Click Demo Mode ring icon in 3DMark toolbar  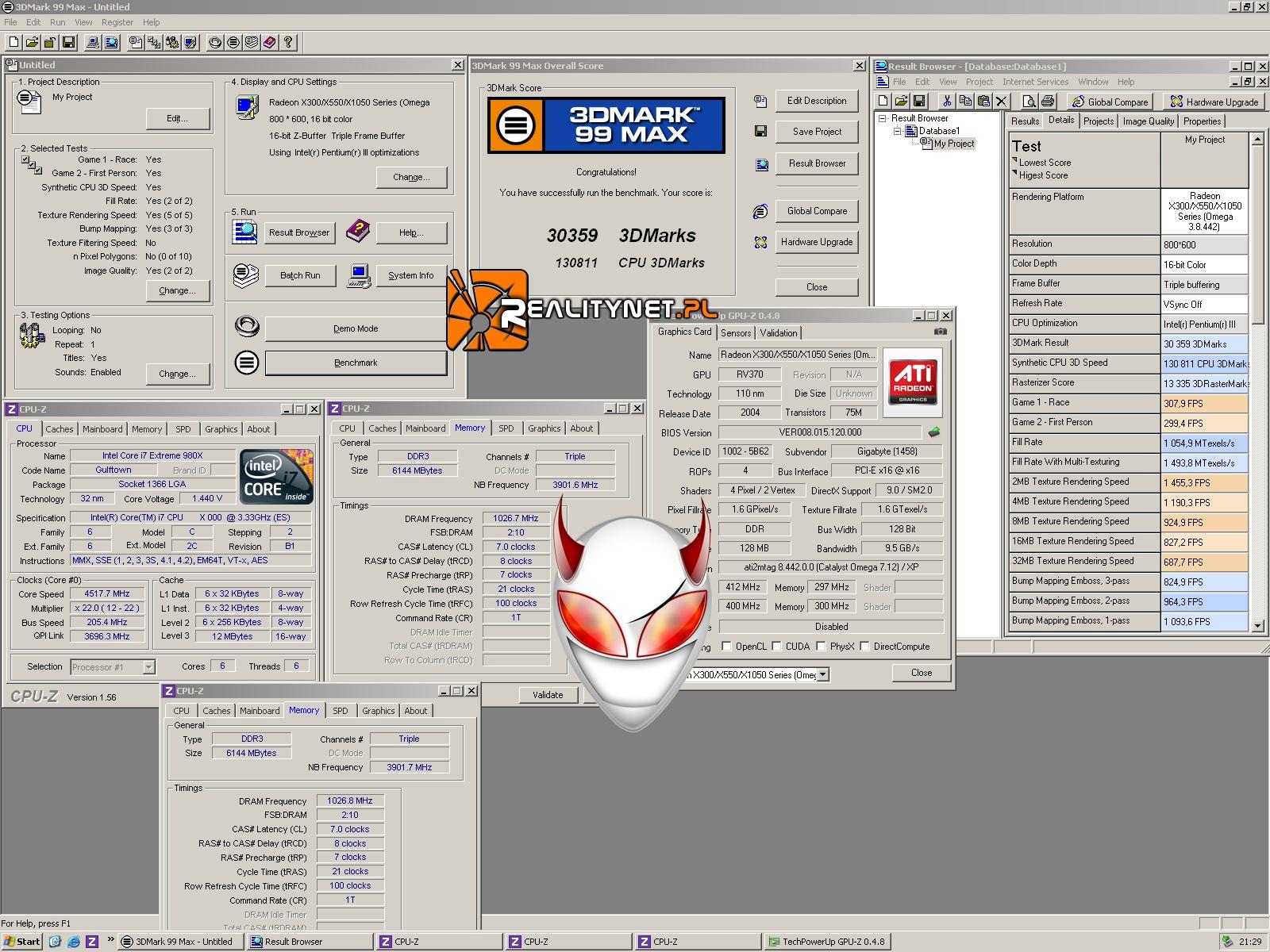(215, 42)
